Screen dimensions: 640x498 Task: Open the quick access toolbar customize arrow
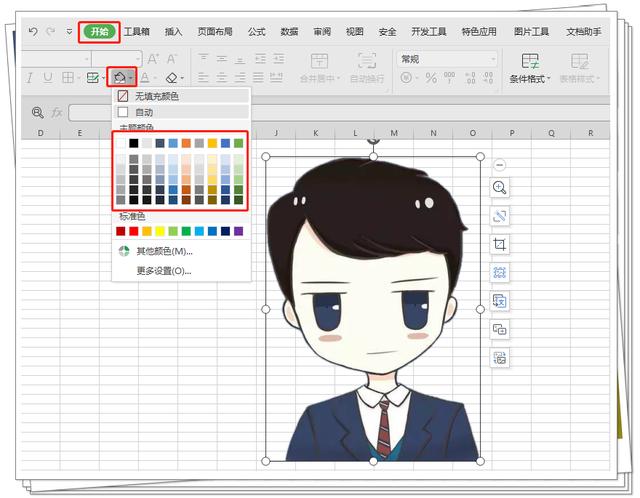pyautogui.click(x=69, y=31)
